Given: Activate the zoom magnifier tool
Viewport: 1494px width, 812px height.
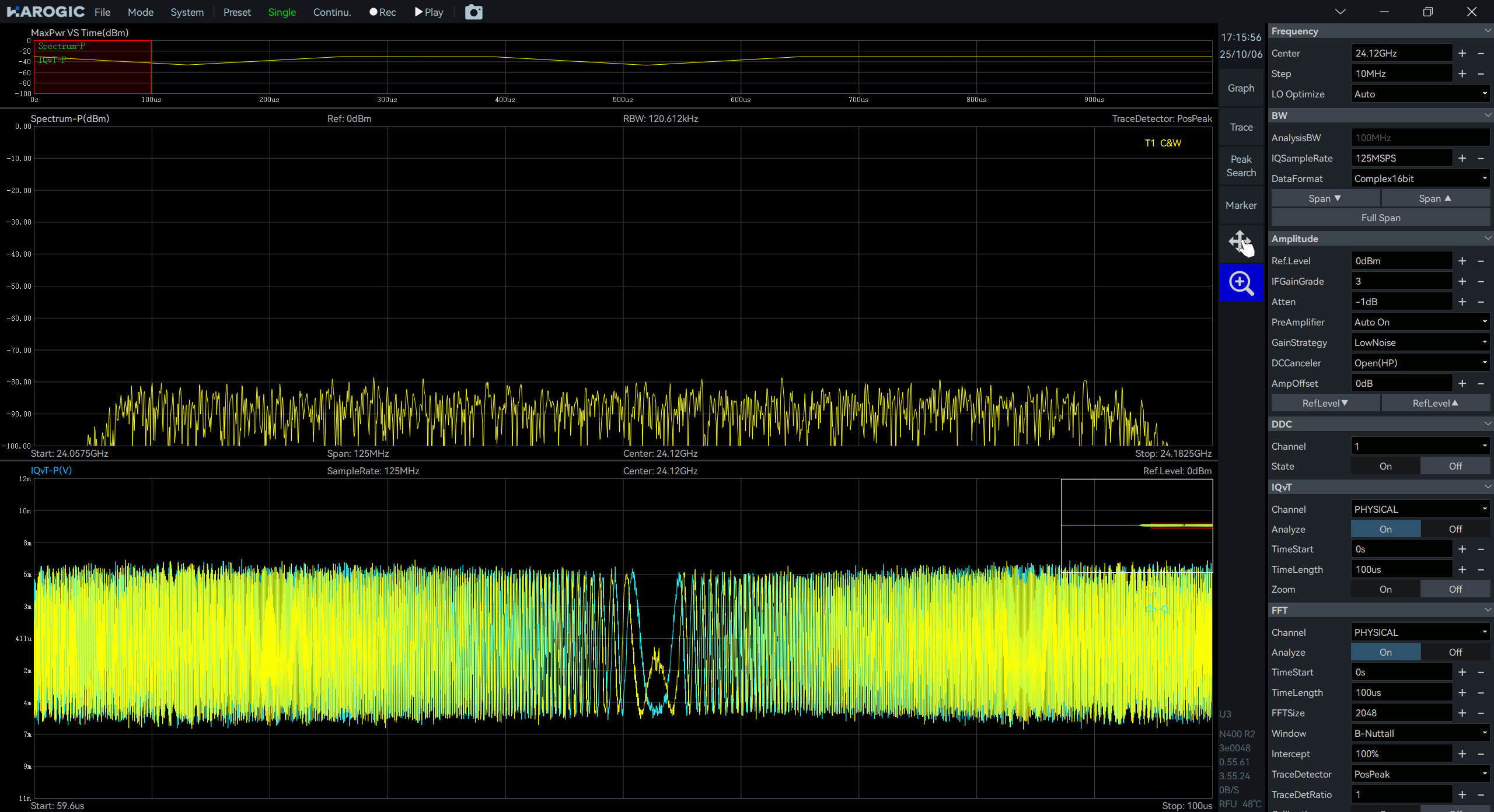Looking at the screenshot, I should click(1241, 283).
